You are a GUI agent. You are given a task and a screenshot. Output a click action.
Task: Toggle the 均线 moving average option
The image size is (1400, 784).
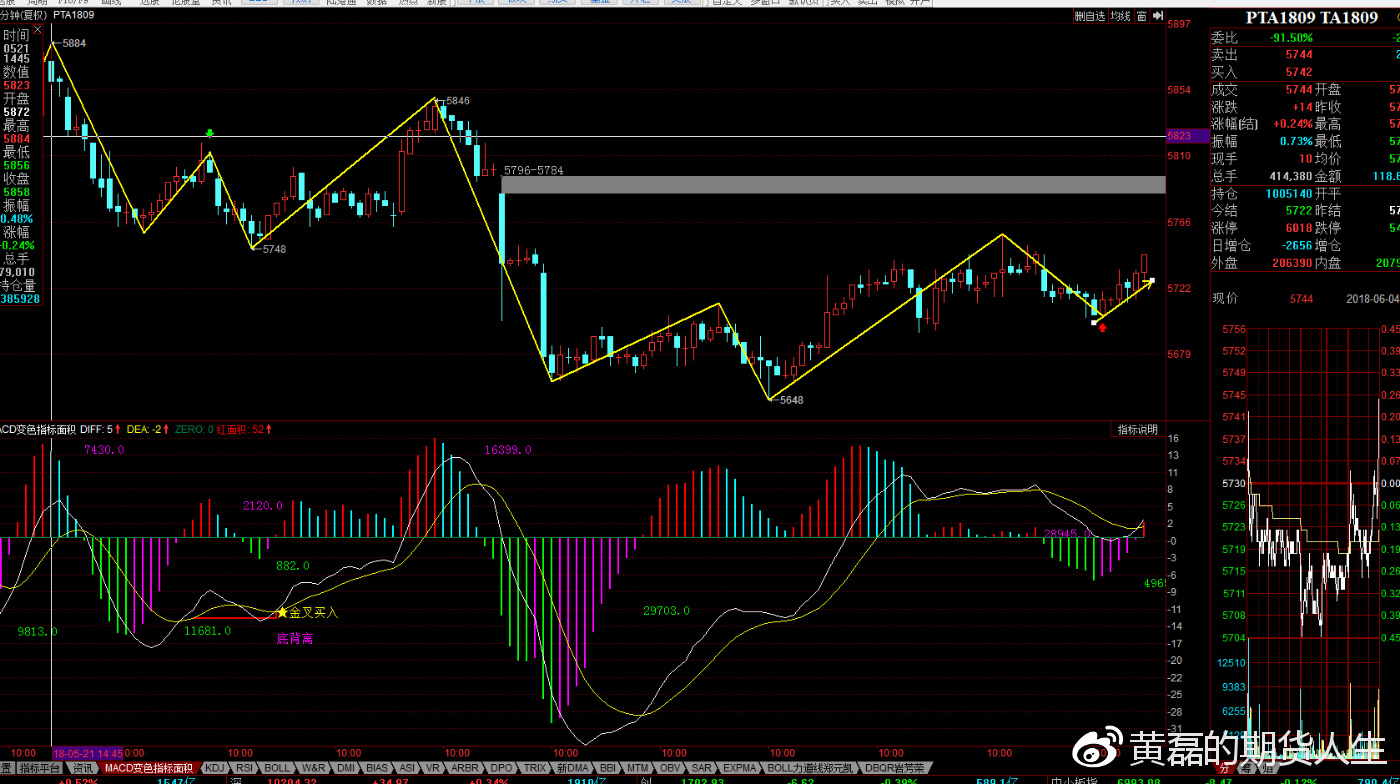click(x=1121, y=16)
